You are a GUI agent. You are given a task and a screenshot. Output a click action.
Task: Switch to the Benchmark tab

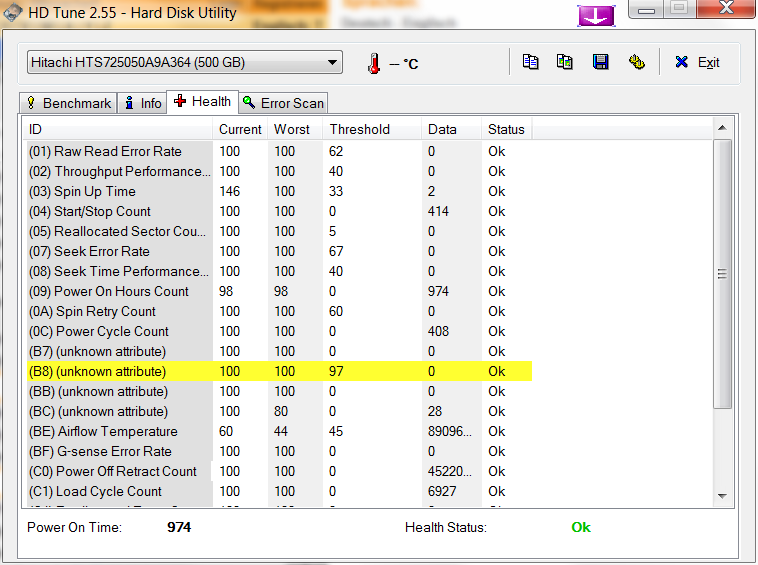(68, 103)
